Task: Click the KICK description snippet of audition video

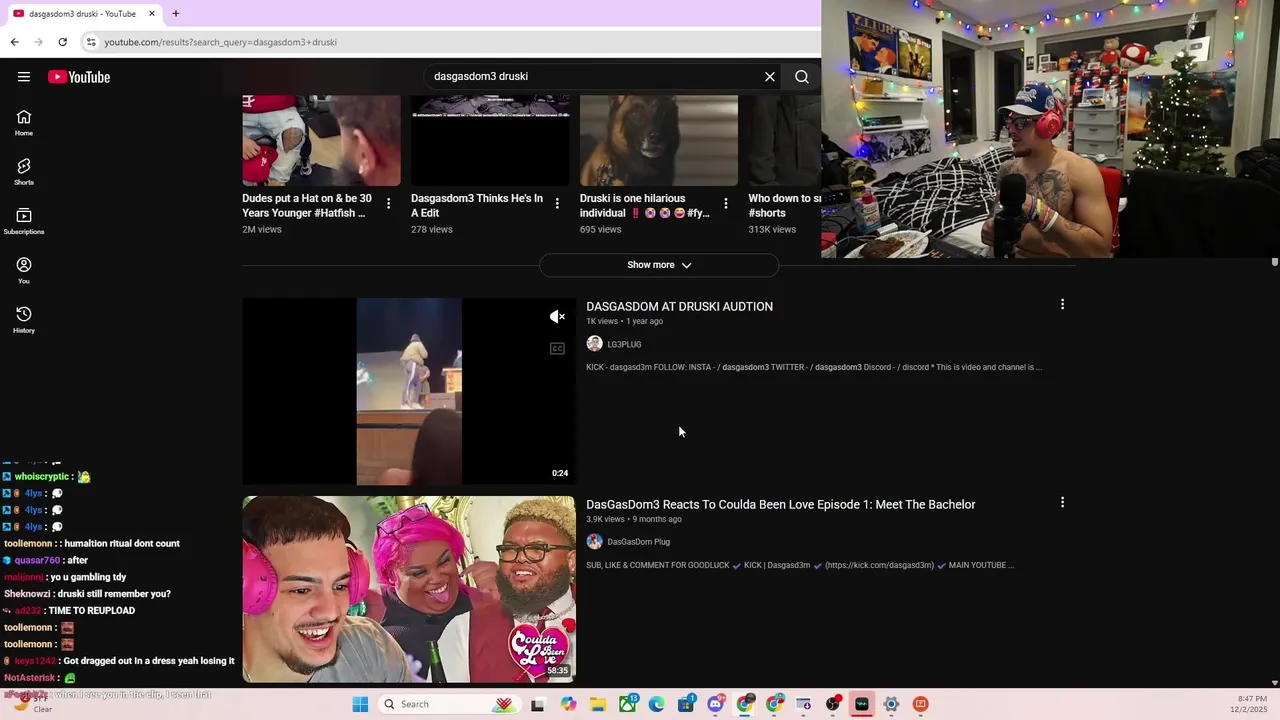Action: tap(814, 367)
